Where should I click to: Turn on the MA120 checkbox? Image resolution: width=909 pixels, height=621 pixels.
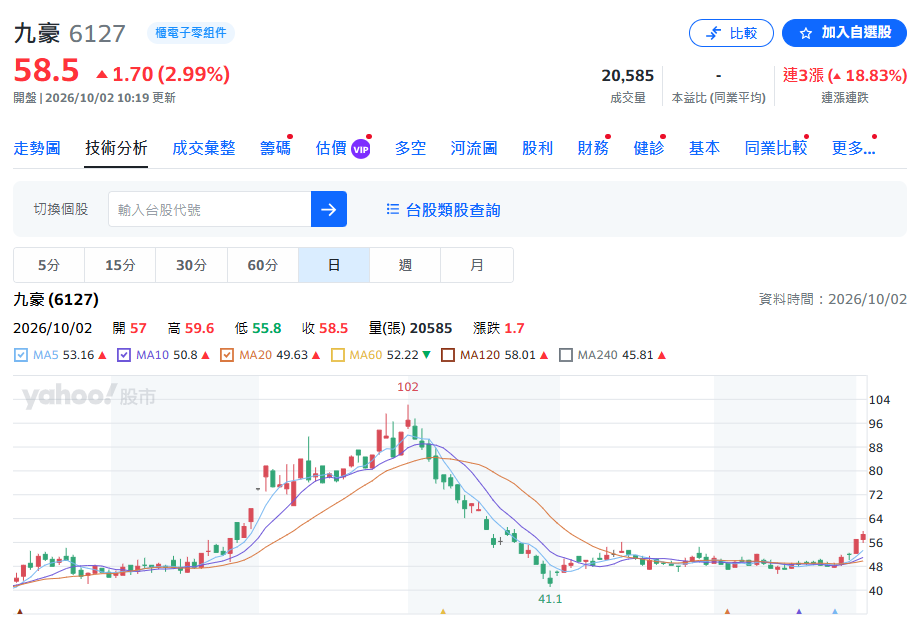pos(448,355)
